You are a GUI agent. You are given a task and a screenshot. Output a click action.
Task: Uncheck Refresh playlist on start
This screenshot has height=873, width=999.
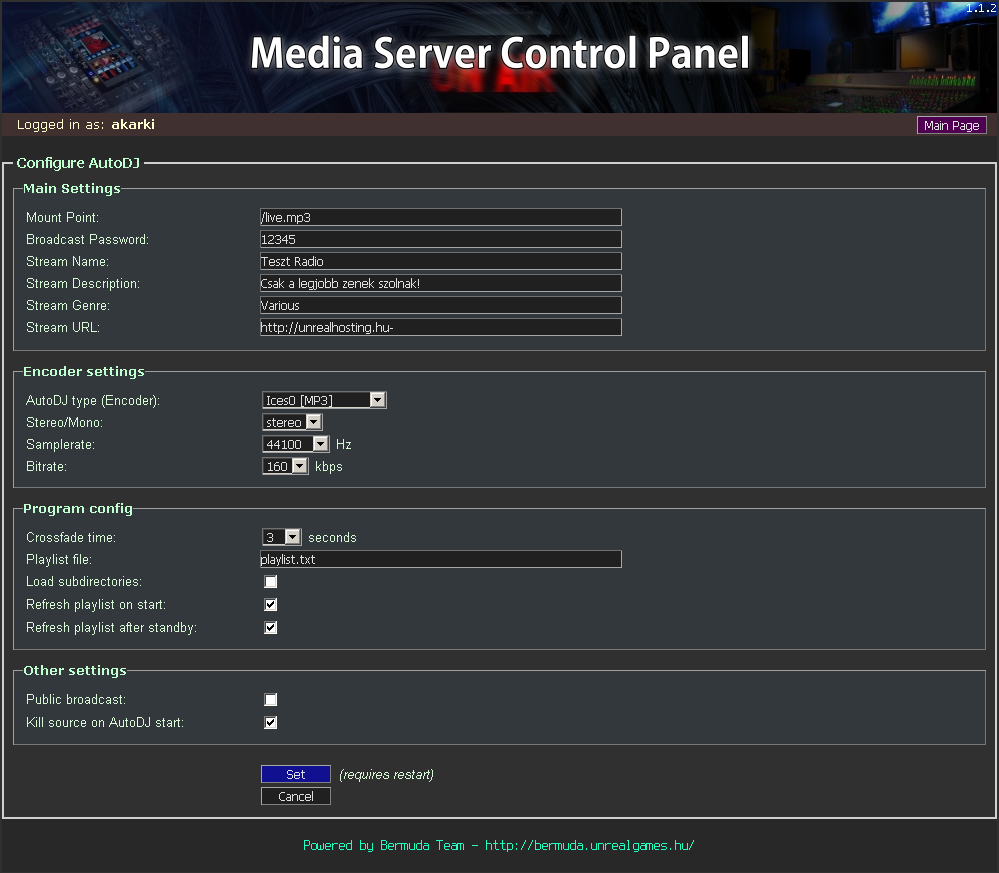point(270,604)
